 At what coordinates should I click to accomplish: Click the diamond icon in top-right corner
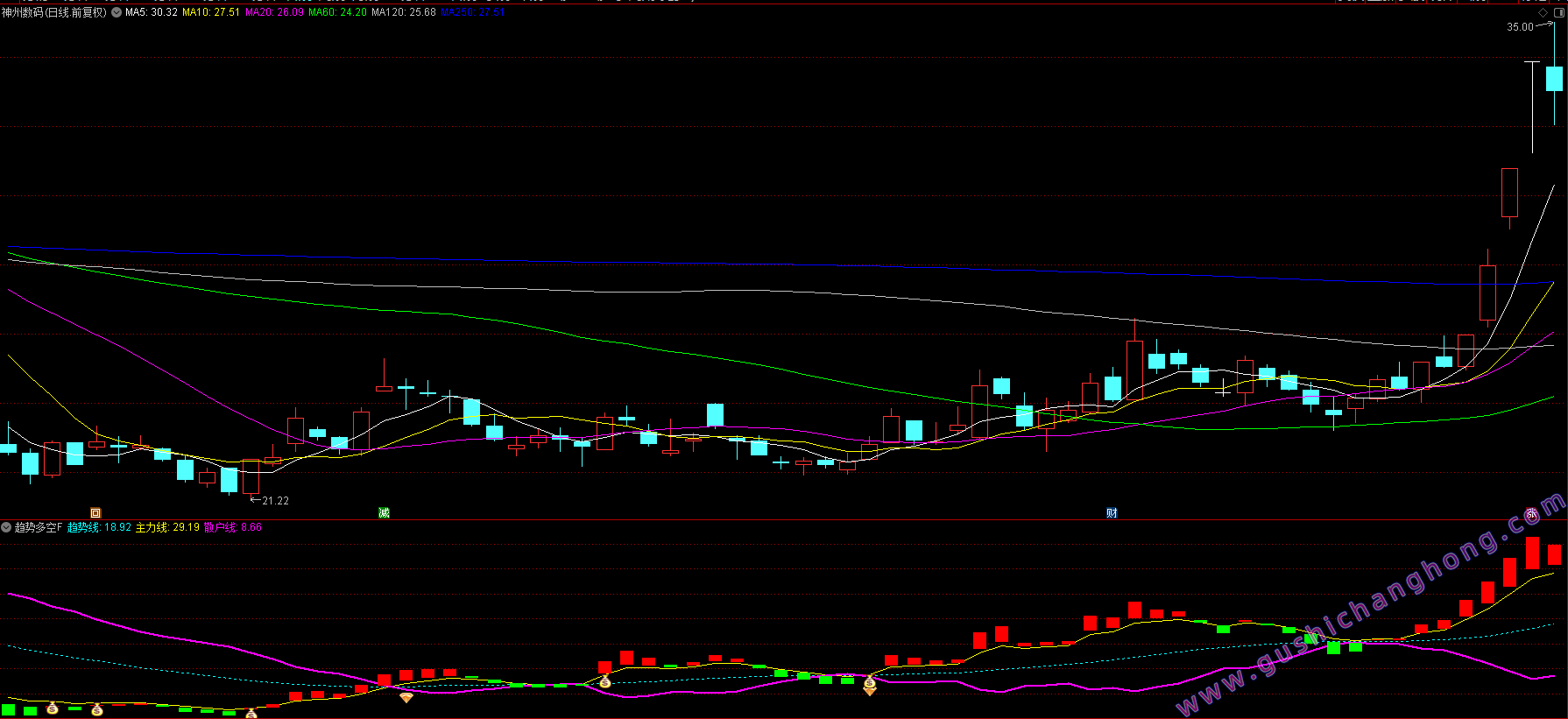click(1543, 13)
